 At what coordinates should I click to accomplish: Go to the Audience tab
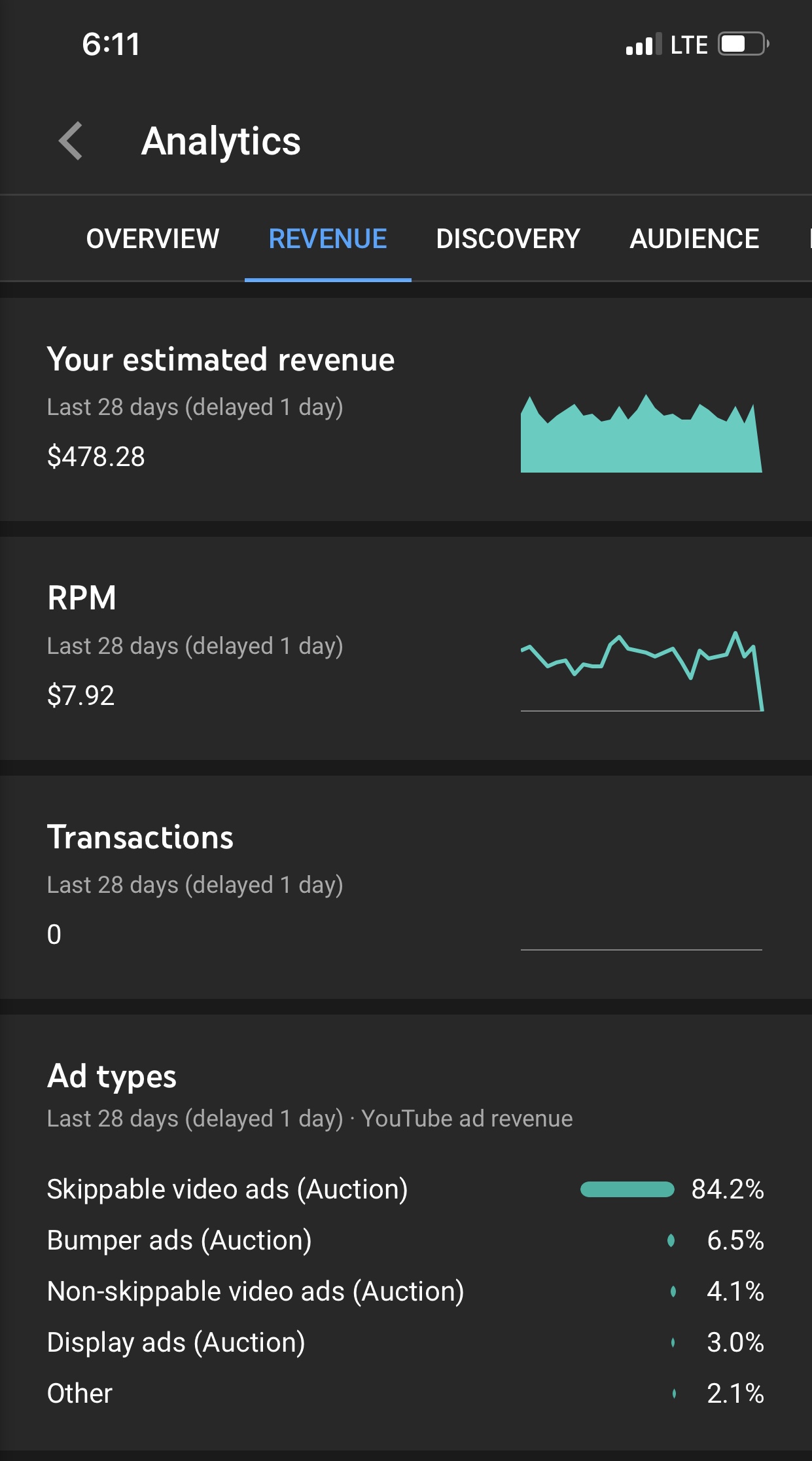[x=694, y=239]
